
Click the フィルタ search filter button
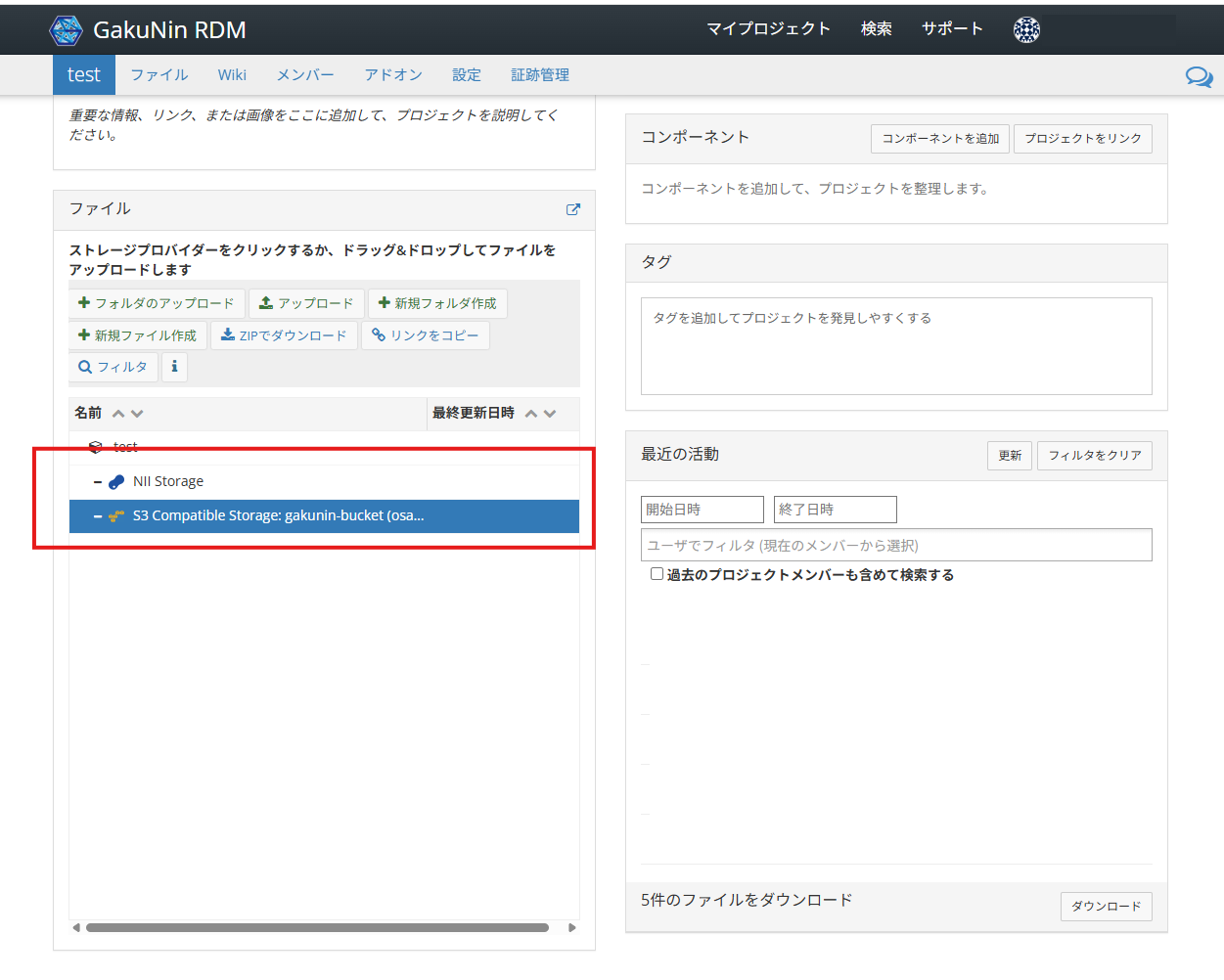pos(113,367)
